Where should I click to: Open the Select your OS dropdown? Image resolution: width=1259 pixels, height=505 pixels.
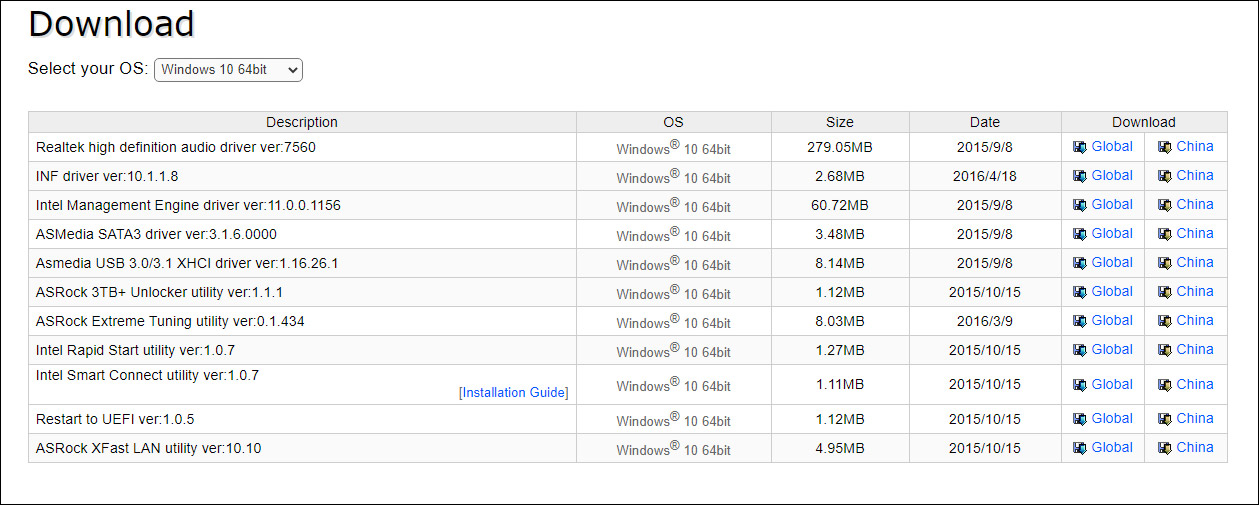[x=228, y=70]
